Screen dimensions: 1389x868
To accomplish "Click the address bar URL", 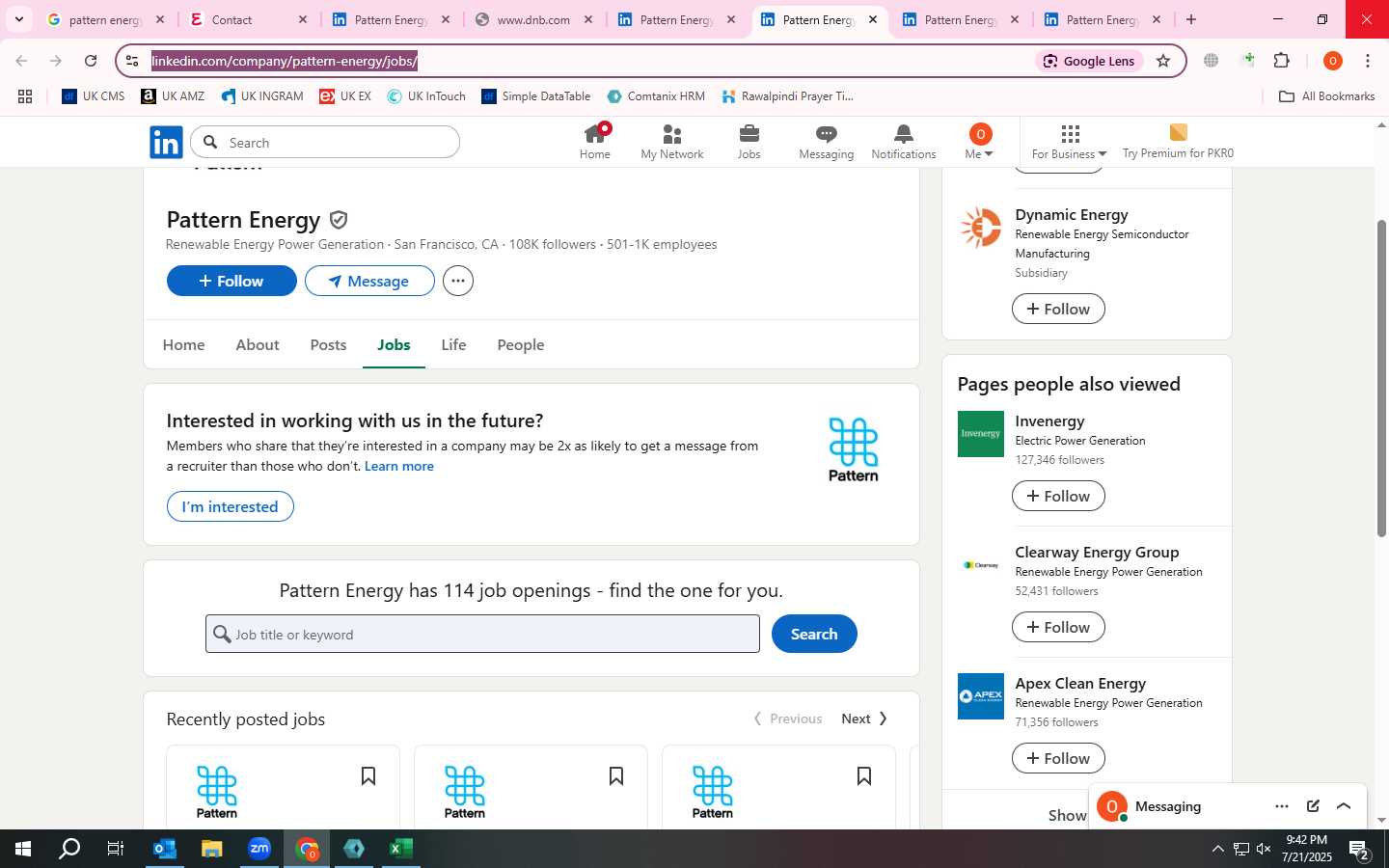I will [x=285, y=61].
